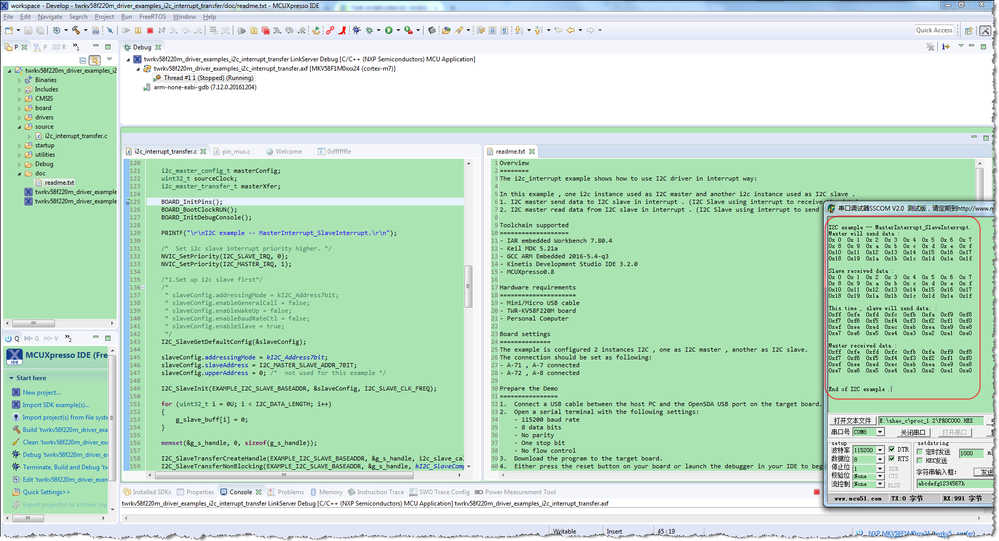The height and width of the screenshot is (541, 999).
Task: Open the FreeRTOS menu
Action: pyautogui.click(x=152, y=17)
